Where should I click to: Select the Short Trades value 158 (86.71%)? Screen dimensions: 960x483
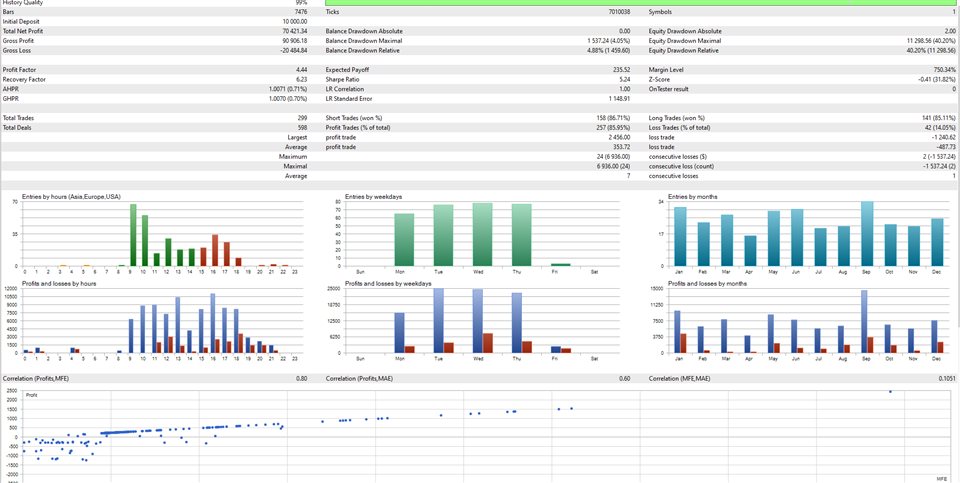coord(614,118)
